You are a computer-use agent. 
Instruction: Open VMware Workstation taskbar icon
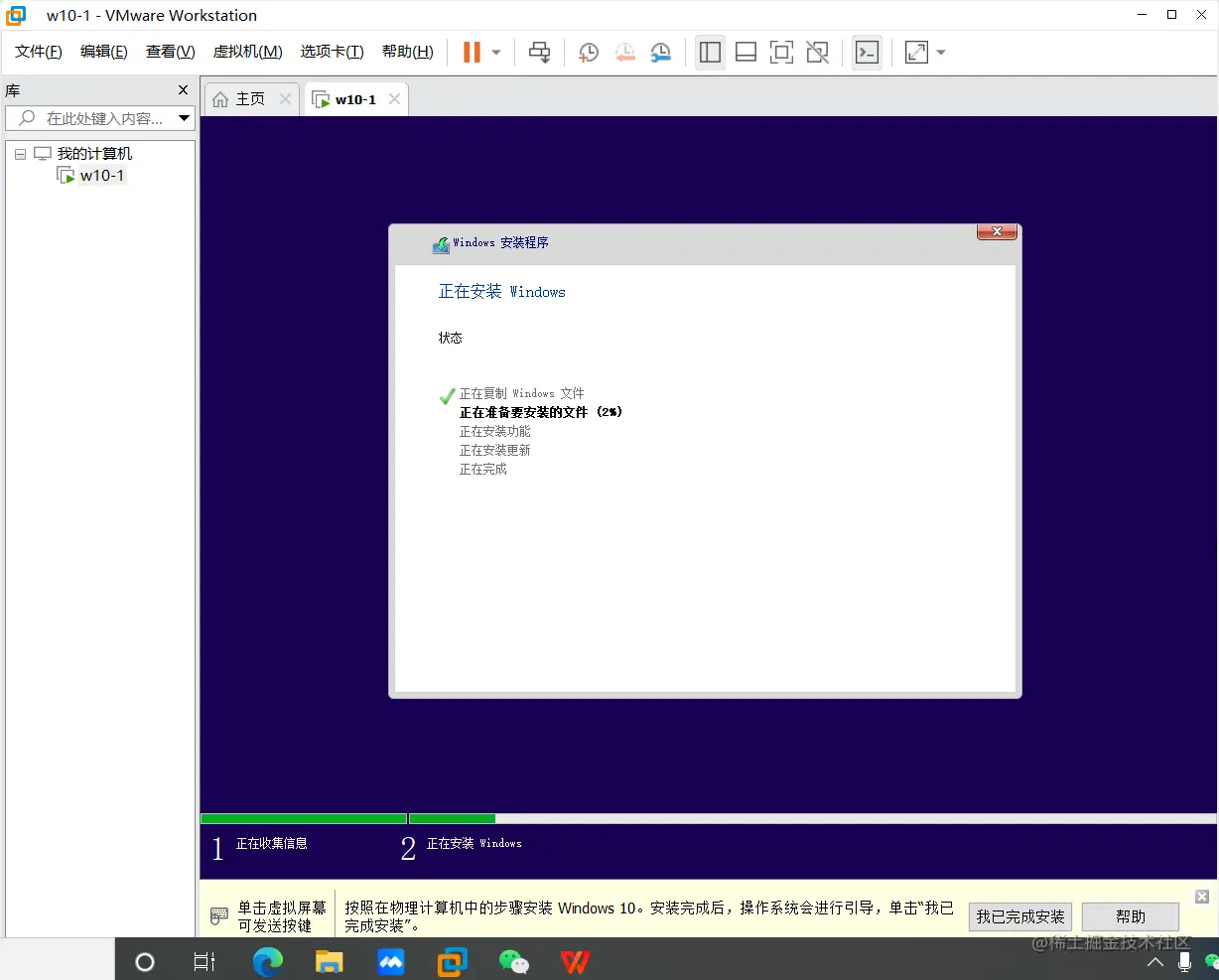(453, 961)
